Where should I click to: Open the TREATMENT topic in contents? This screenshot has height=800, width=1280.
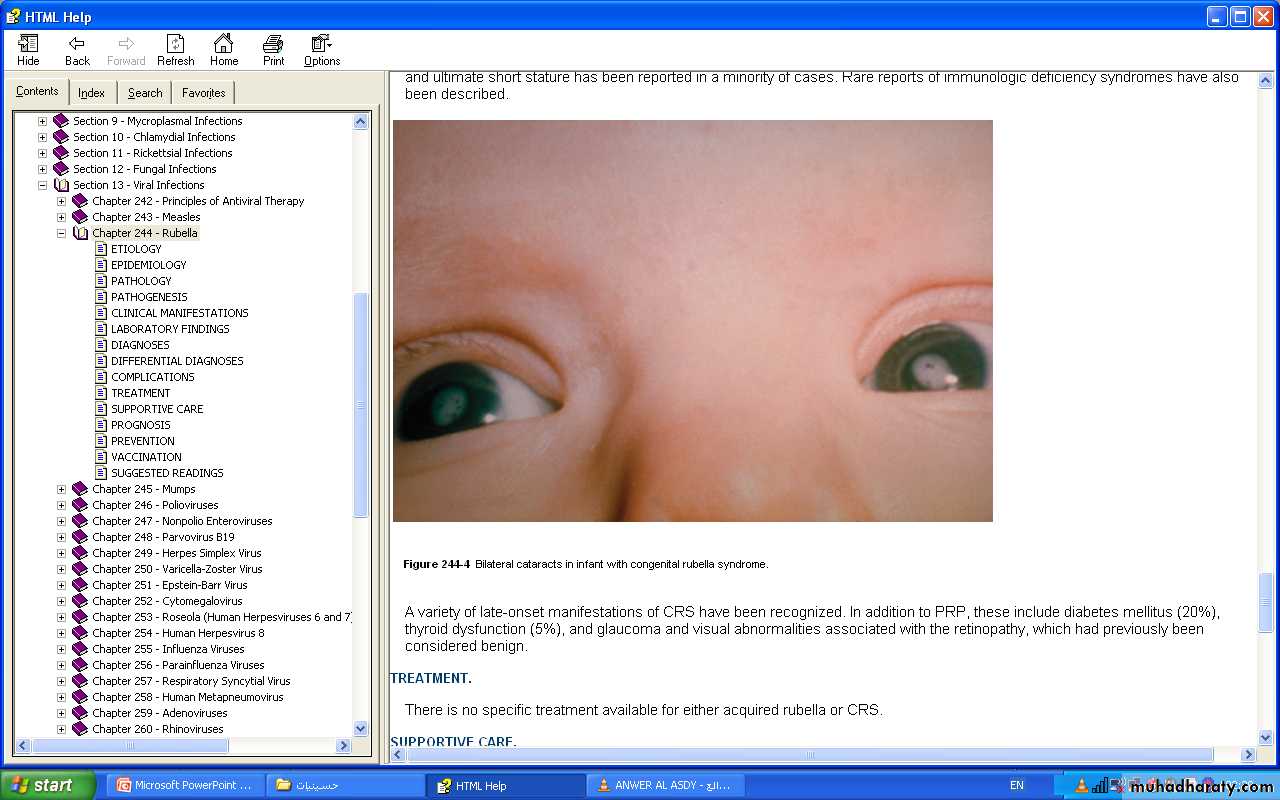[140, 393]
